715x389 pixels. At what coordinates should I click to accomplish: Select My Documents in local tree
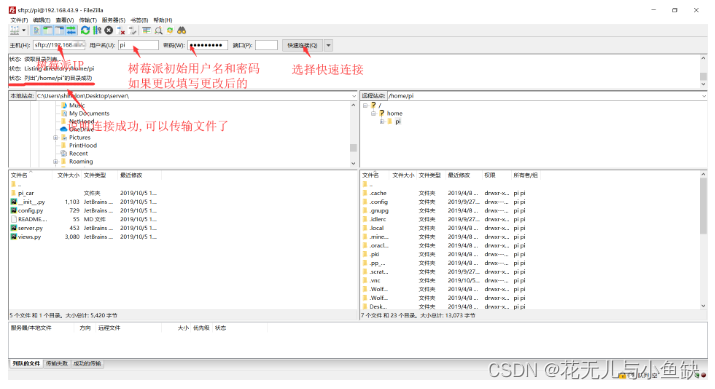[89, 113]
